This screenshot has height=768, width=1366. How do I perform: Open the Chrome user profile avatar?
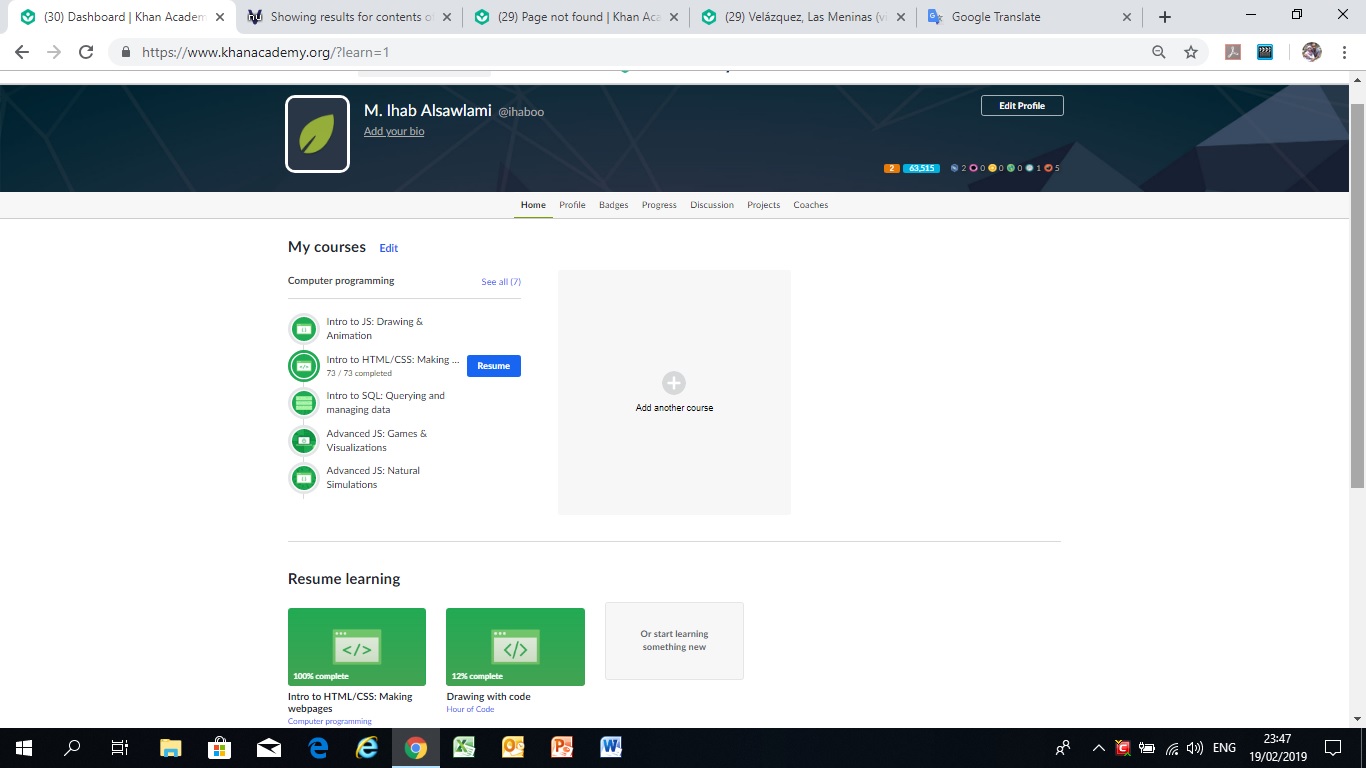pyautogui.click(x=1312, y=52)
